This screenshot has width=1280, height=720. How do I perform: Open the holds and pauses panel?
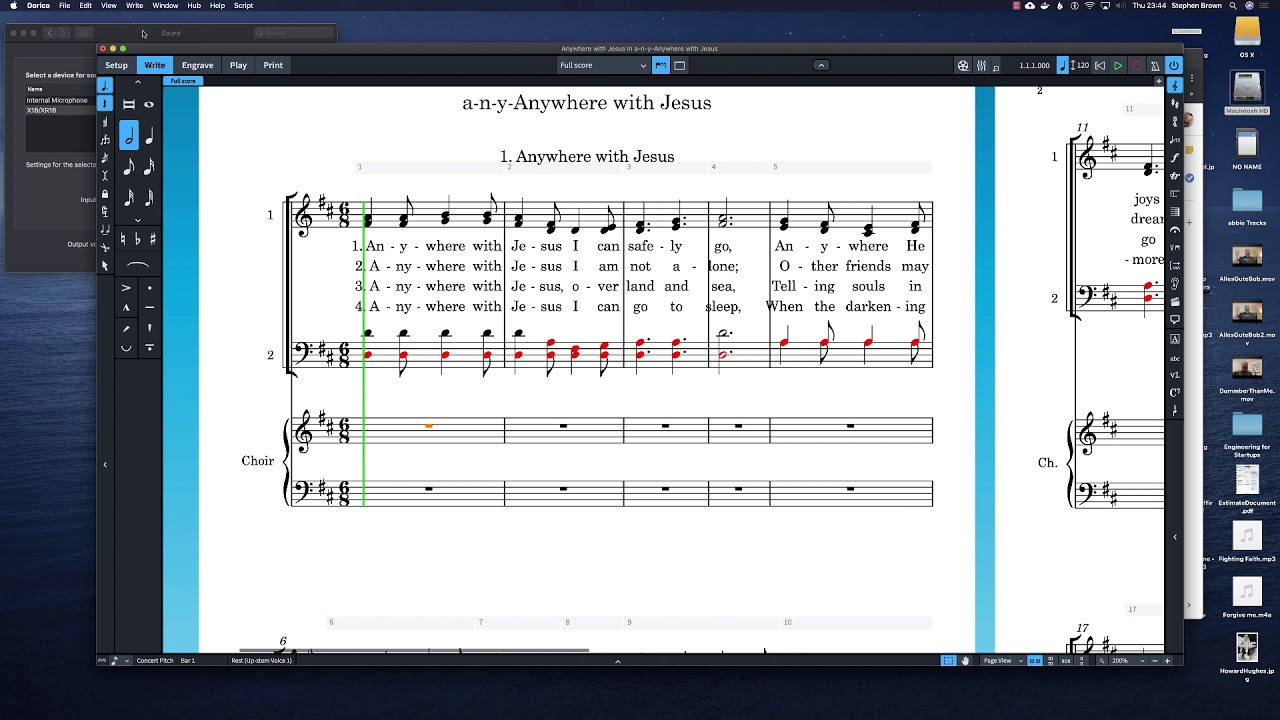point(1175,230)
